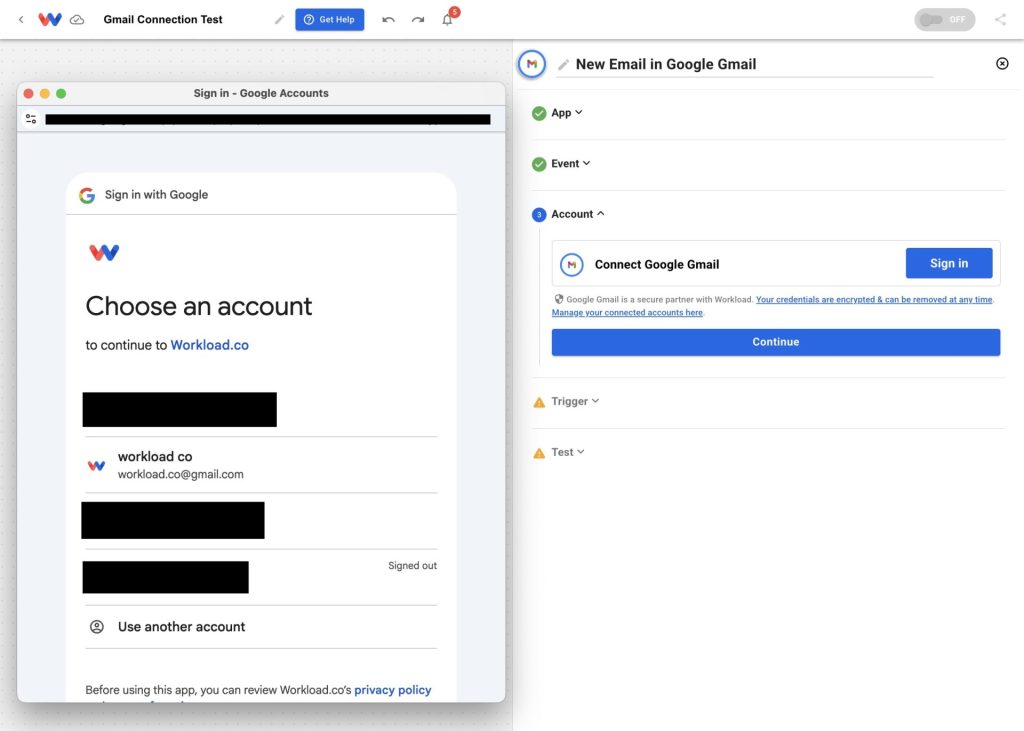This screenshot has height=731, width=1024.
Task: Expand the Event section
Action: [570, 163]
